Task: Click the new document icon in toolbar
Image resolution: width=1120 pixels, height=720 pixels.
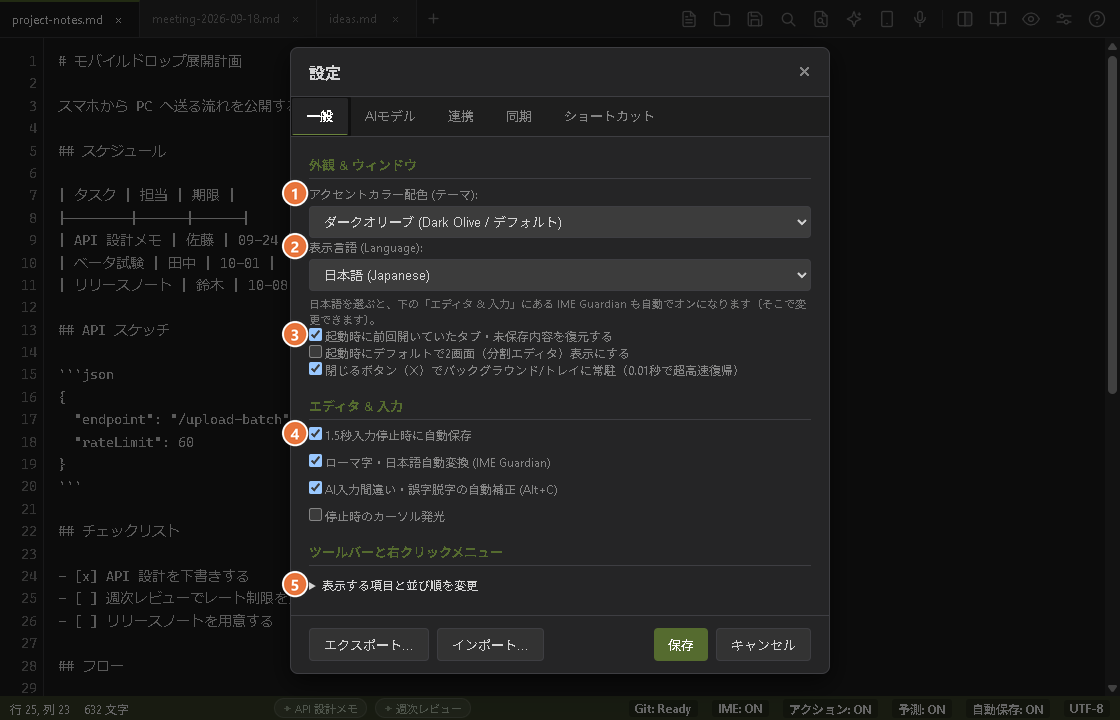Action: point(689,19)
